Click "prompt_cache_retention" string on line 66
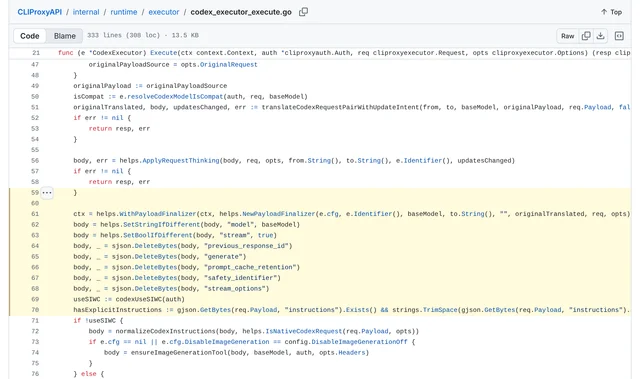 point(250,267)
